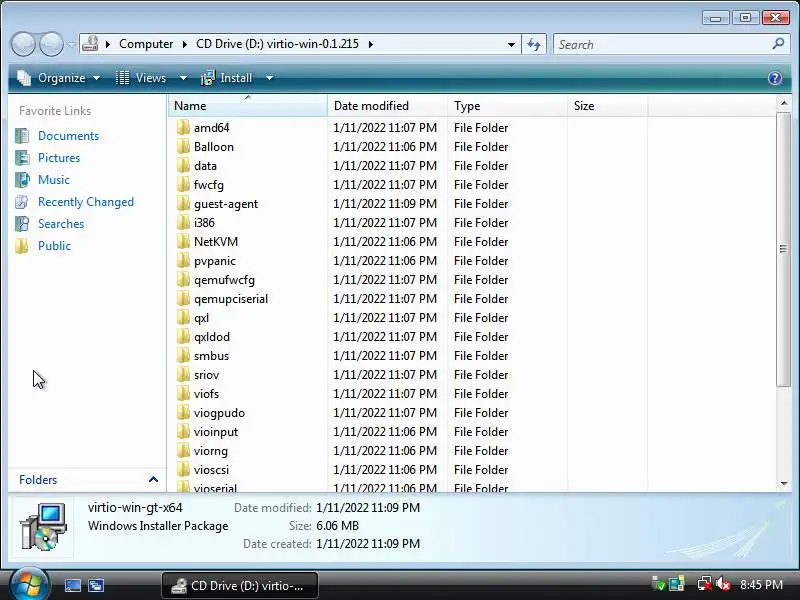This screenshot has height=600, width=800.
Task: Select the data folder icon
Action: click(x=183, y=165)
